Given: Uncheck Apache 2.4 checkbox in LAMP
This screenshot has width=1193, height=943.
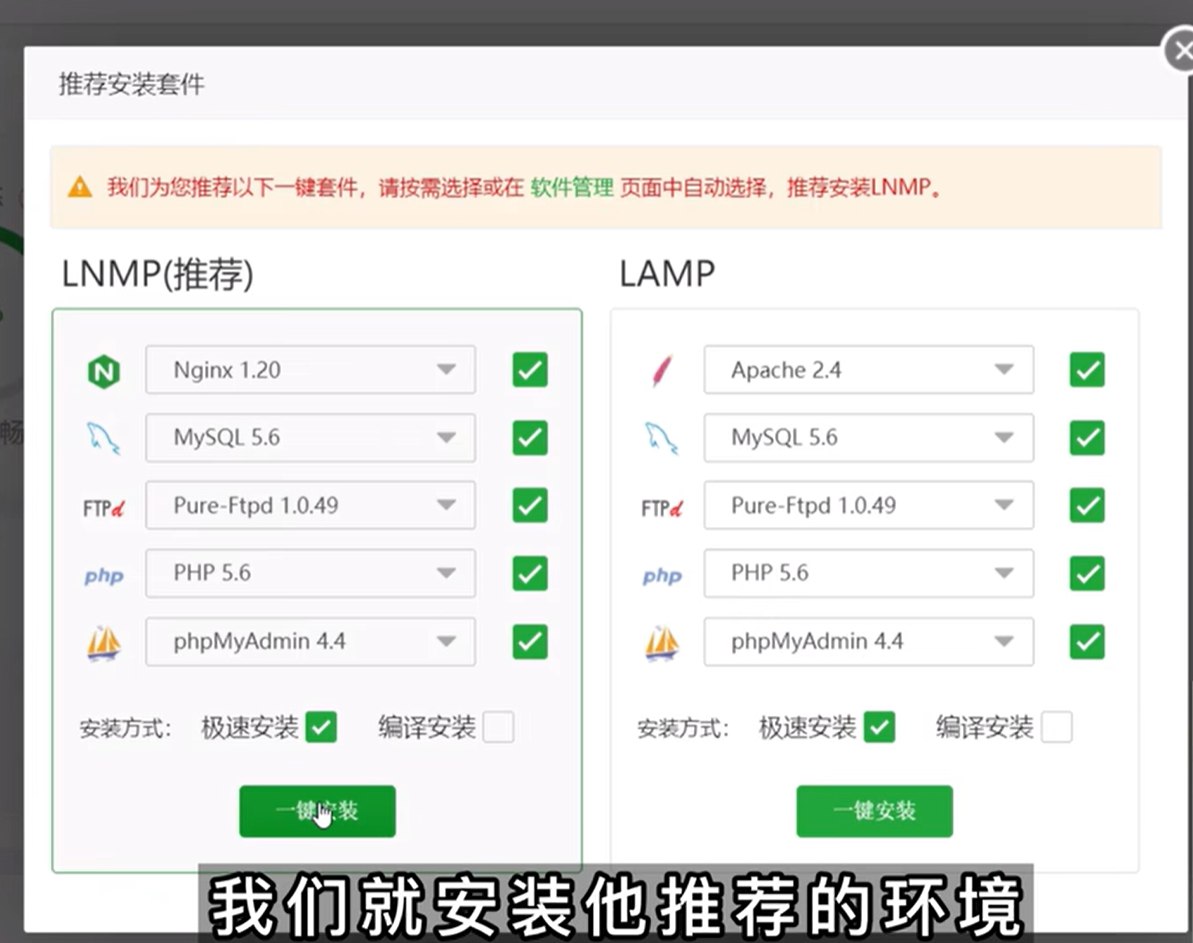Looking at the screenshot, I should tap(1087, 370).
